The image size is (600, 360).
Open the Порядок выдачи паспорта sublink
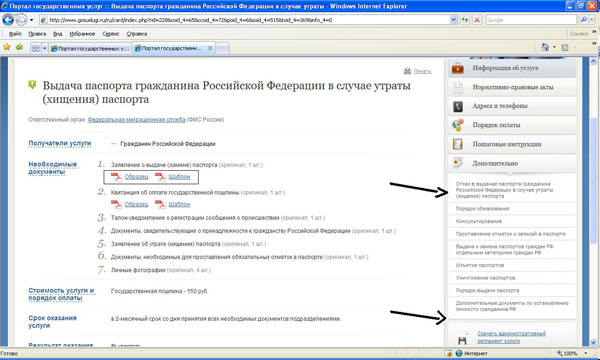click(487, 290)
